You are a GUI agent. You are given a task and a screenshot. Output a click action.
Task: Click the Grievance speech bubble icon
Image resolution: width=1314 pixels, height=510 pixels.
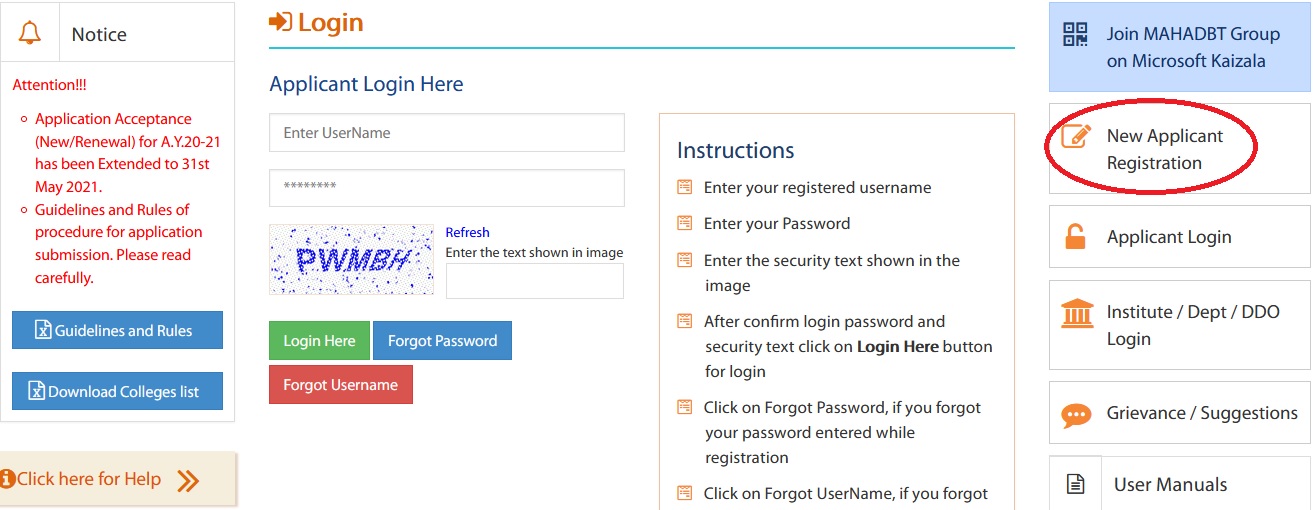click(x=1076, y=414)
